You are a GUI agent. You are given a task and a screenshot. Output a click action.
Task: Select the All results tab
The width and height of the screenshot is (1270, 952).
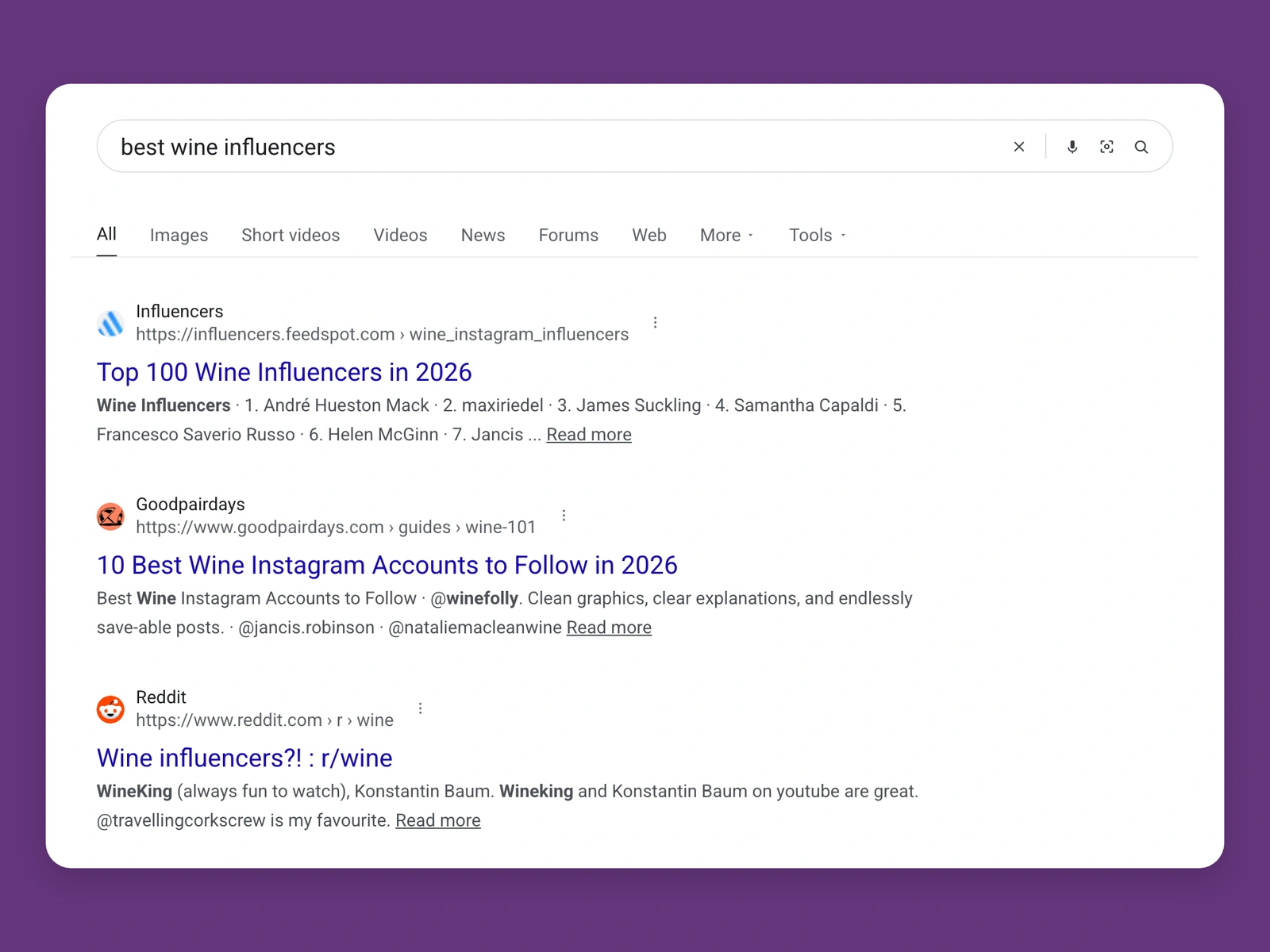(x=106, y=234)
